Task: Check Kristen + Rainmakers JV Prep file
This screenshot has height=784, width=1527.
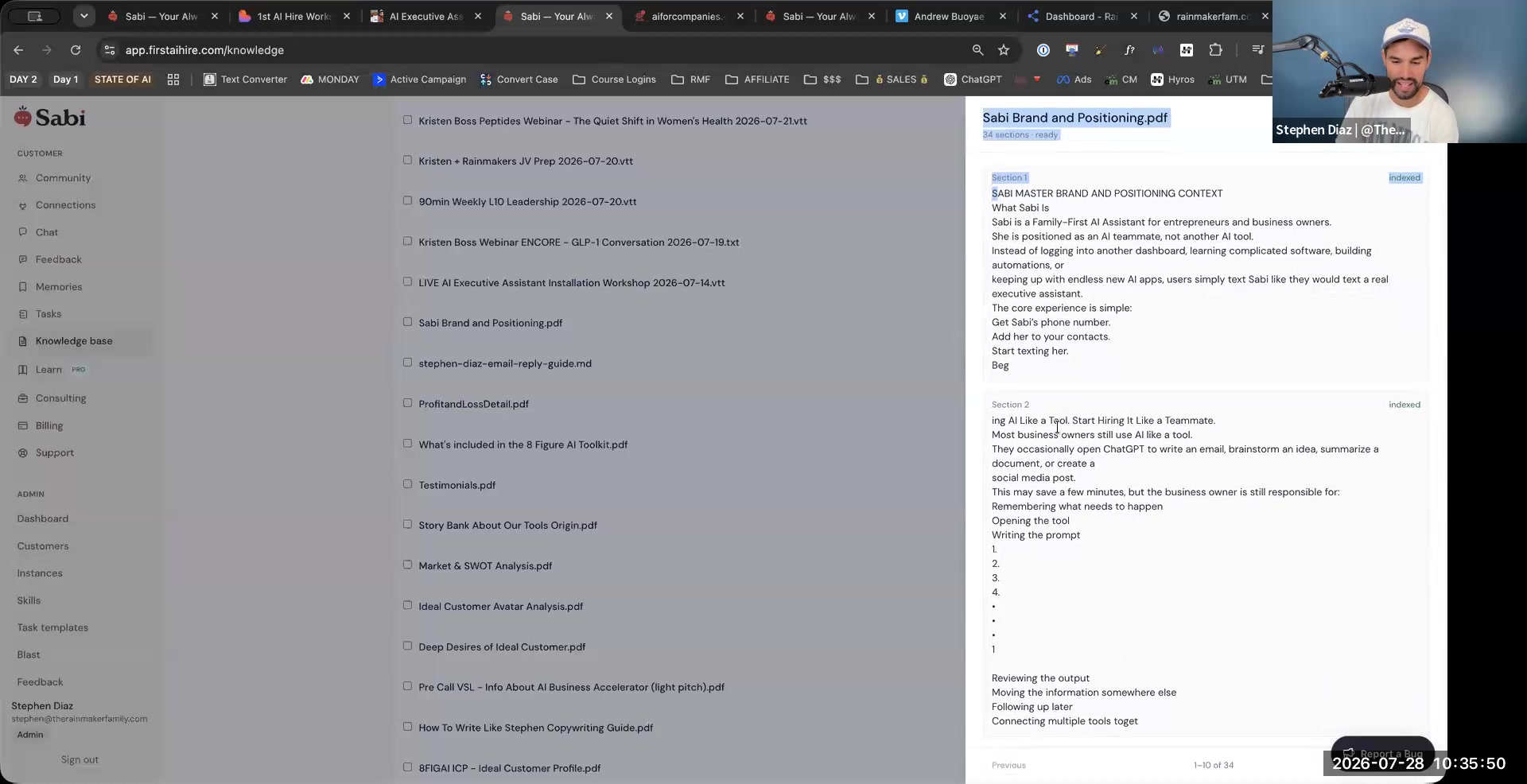Action: [x=407, y=160]
